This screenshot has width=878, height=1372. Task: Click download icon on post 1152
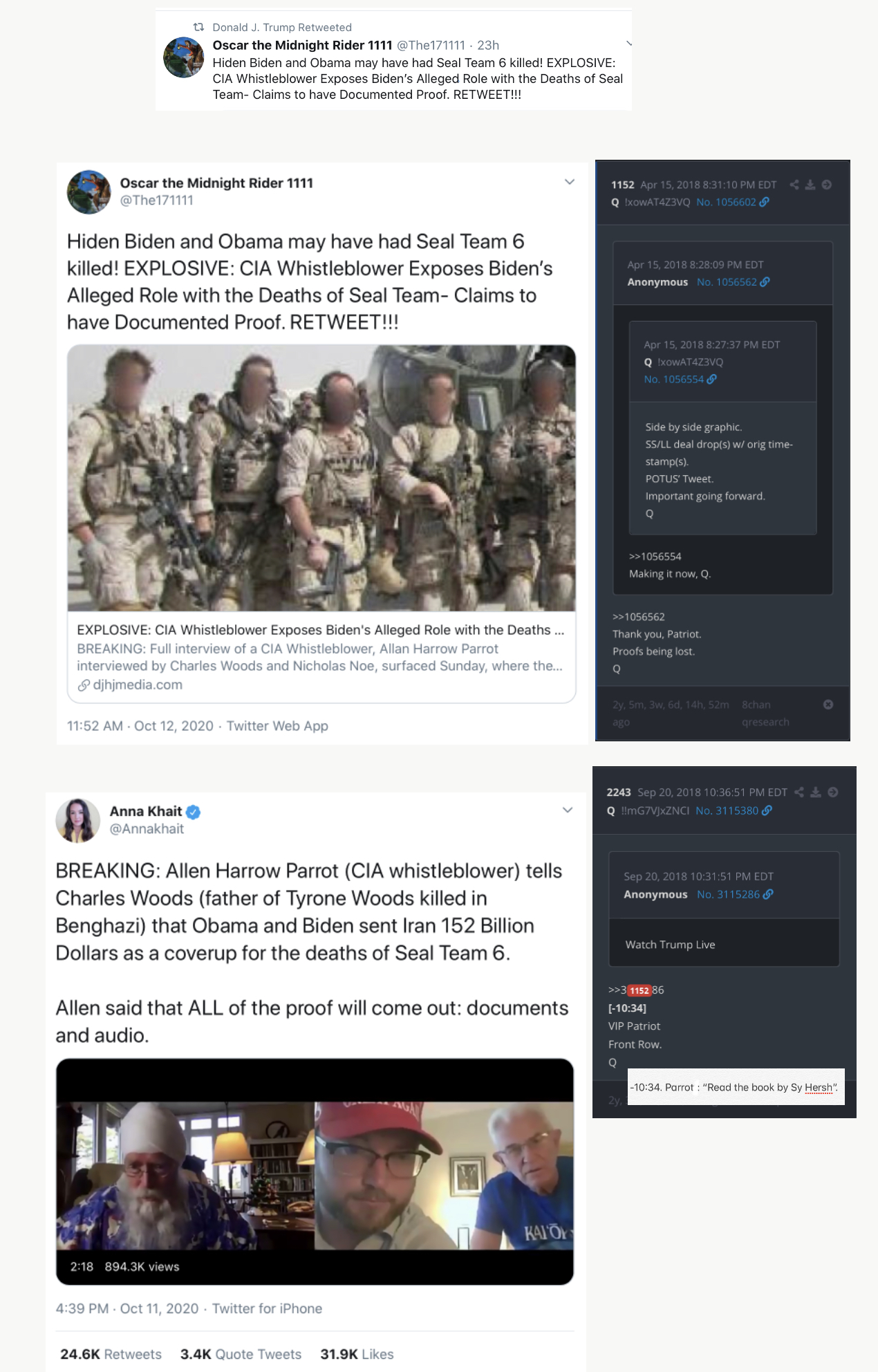[x=810, y=185]
